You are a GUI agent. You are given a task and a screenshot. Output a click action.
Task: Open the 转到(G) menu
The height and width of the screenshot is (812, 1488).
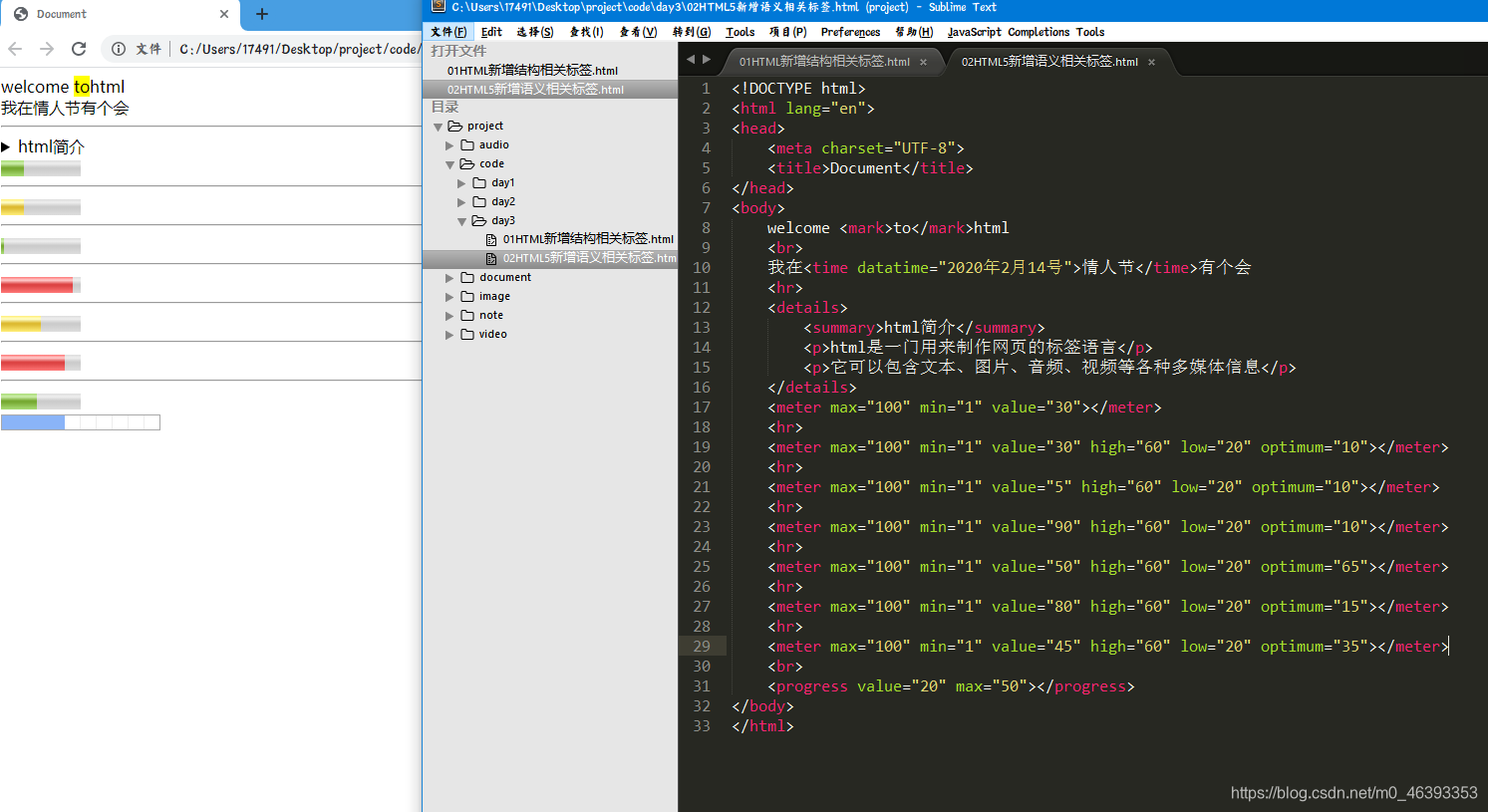[692, 32]
